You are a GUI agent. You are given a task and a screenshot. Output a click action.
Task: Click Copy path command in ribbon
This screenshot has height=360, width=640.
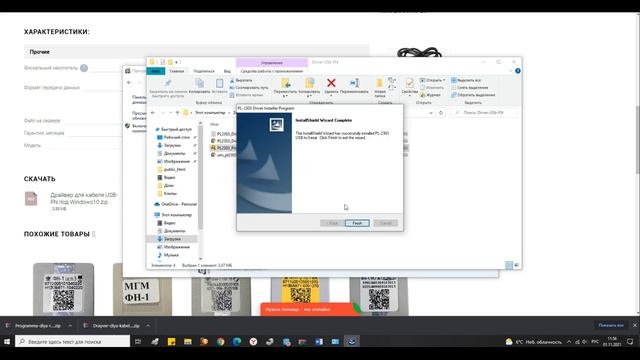(x=249, y=87)
